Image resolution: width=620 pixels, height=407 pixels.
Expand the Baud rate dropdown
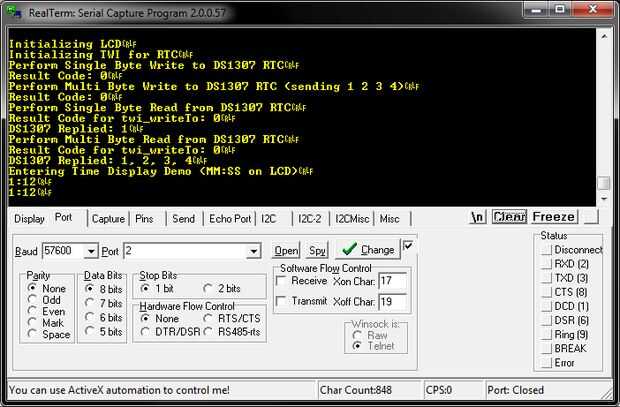(91, 251)
